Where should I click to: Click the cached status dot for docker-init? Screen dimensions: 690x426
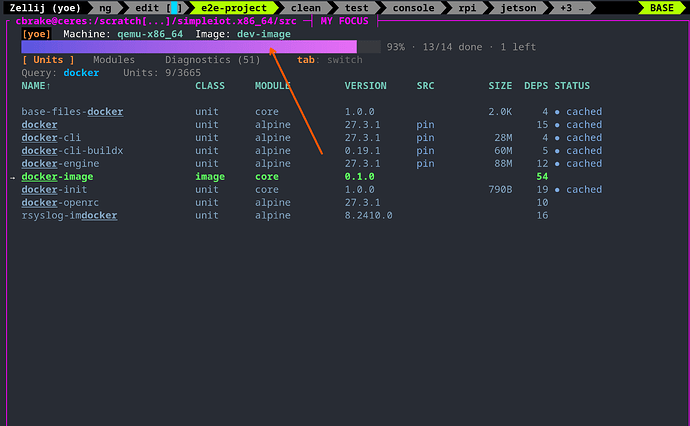(557, 190)
